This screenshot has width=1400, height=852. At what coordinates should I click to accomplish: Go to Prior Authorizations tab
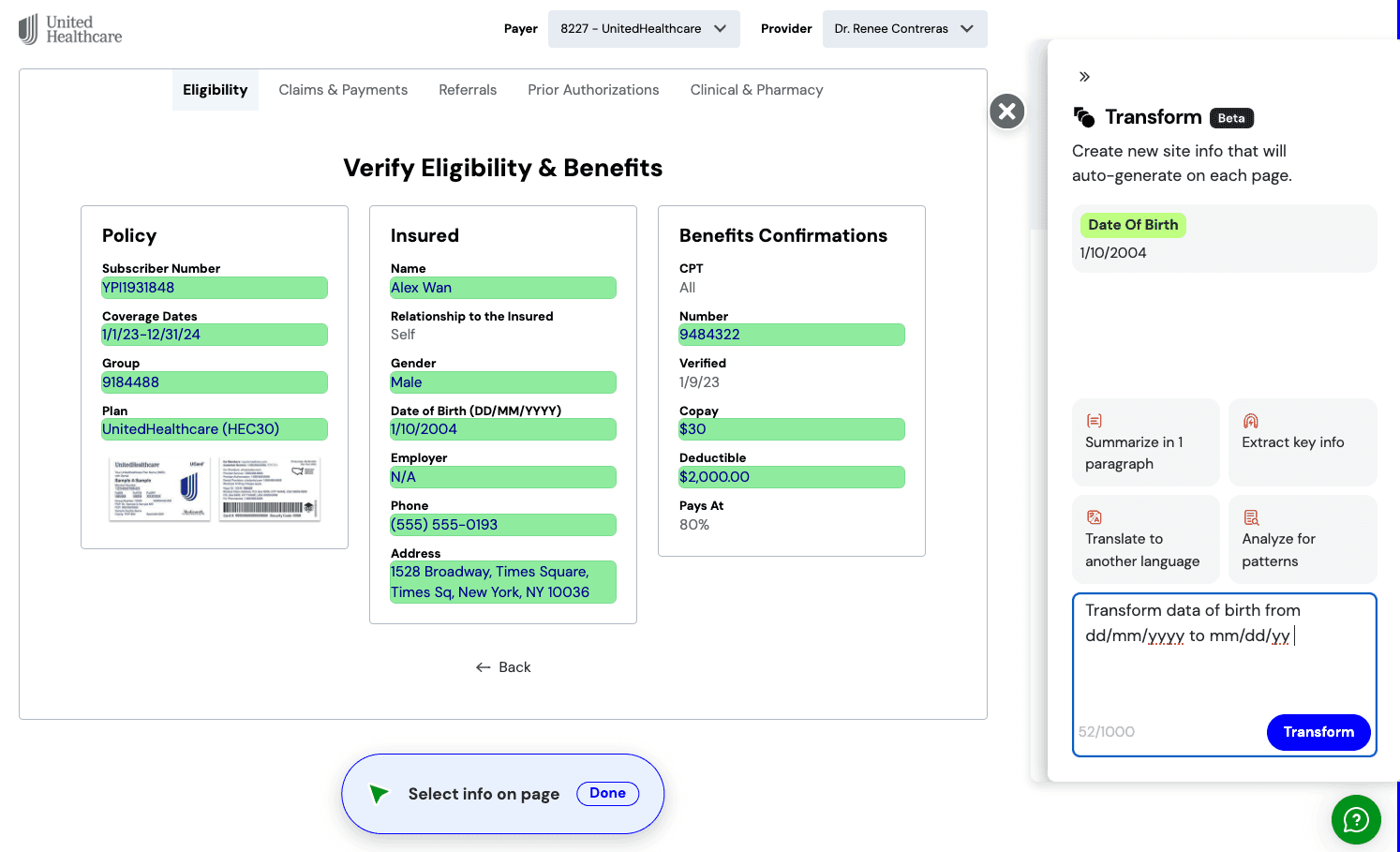[x=593, y=90]
